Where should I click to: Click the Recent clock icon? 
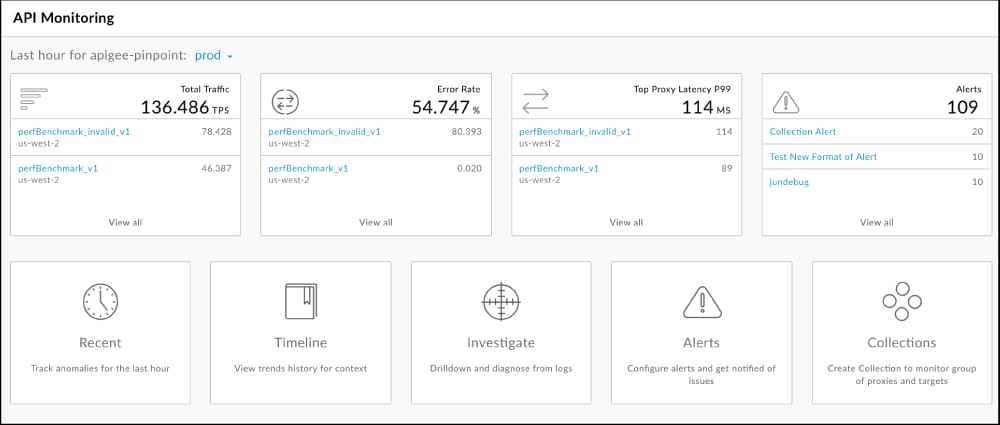point(100,301)
